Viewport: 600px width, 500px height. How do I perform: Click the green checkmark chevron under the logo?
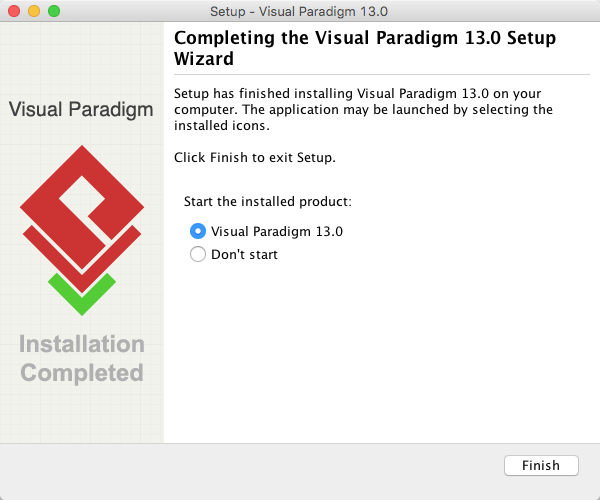82,295
